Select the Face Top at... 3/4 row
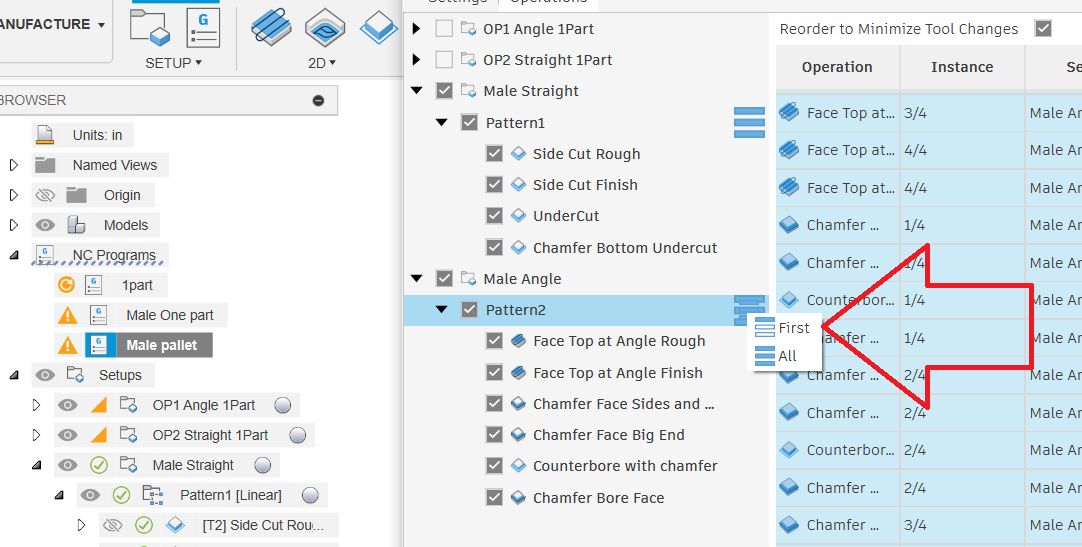 click(x=929, y=113)
